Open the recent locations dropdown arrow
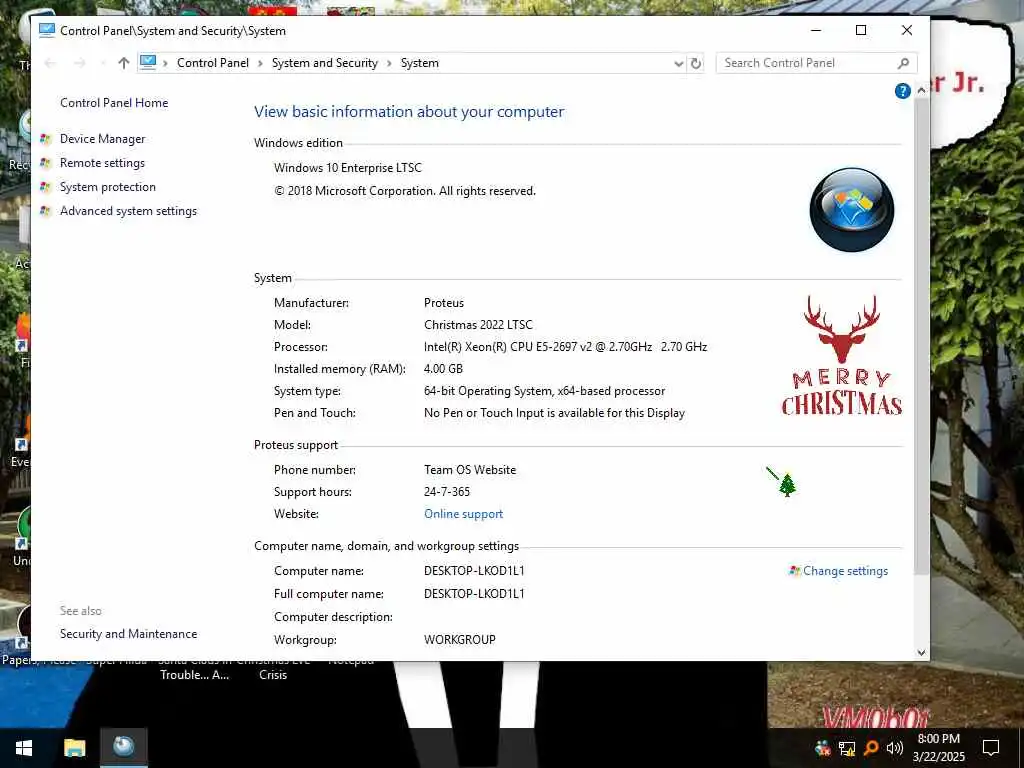The width and height of the screenshot is (1024, 768). [103, 63]
